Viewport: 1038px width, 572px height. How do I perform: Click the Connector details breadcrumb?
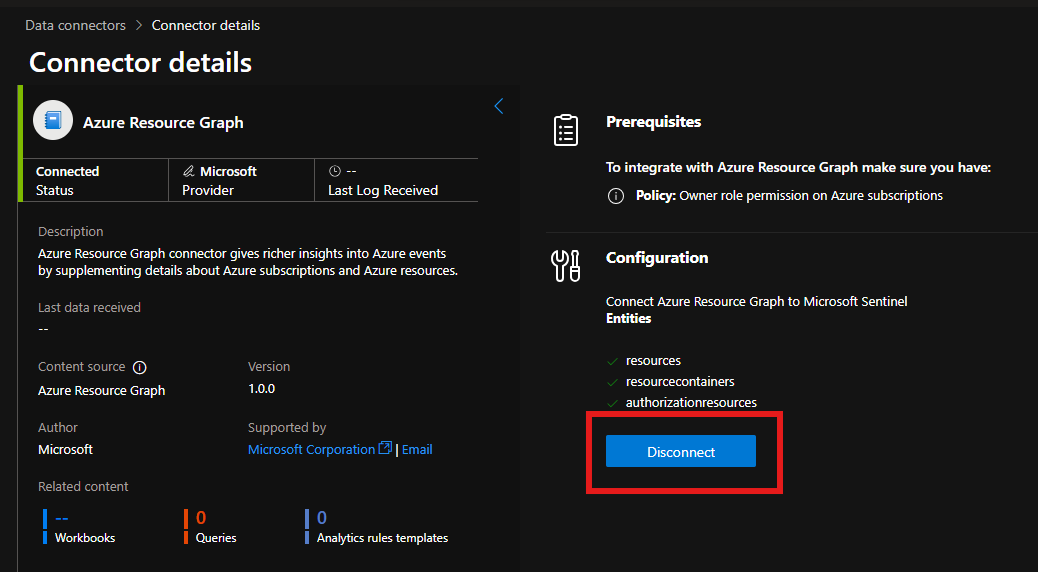tap(206, 25)
